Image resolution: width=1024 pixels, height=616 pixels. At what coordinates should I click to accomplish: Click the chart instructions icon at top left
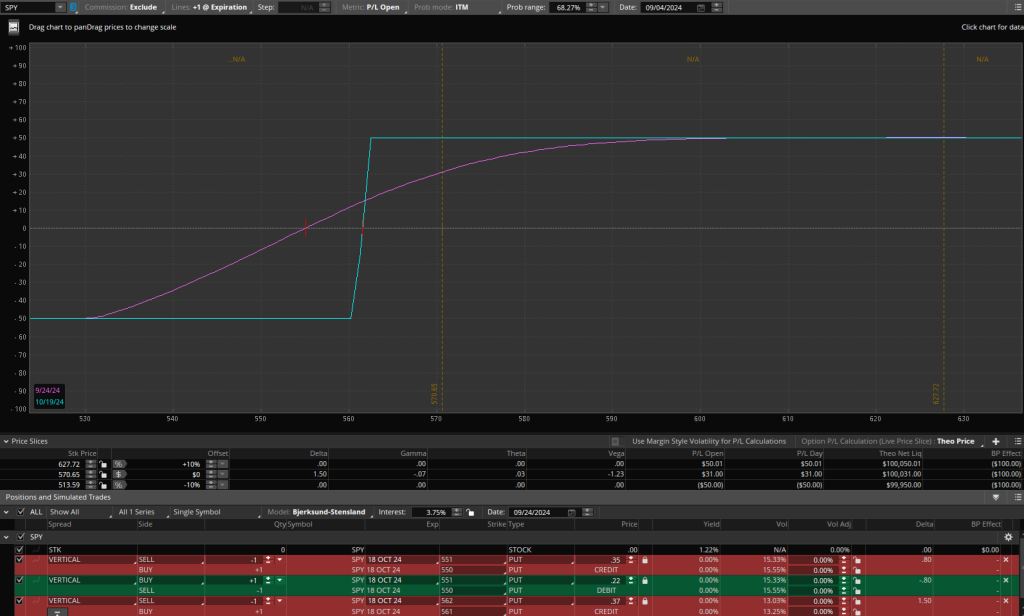click(x=13, y=27)
